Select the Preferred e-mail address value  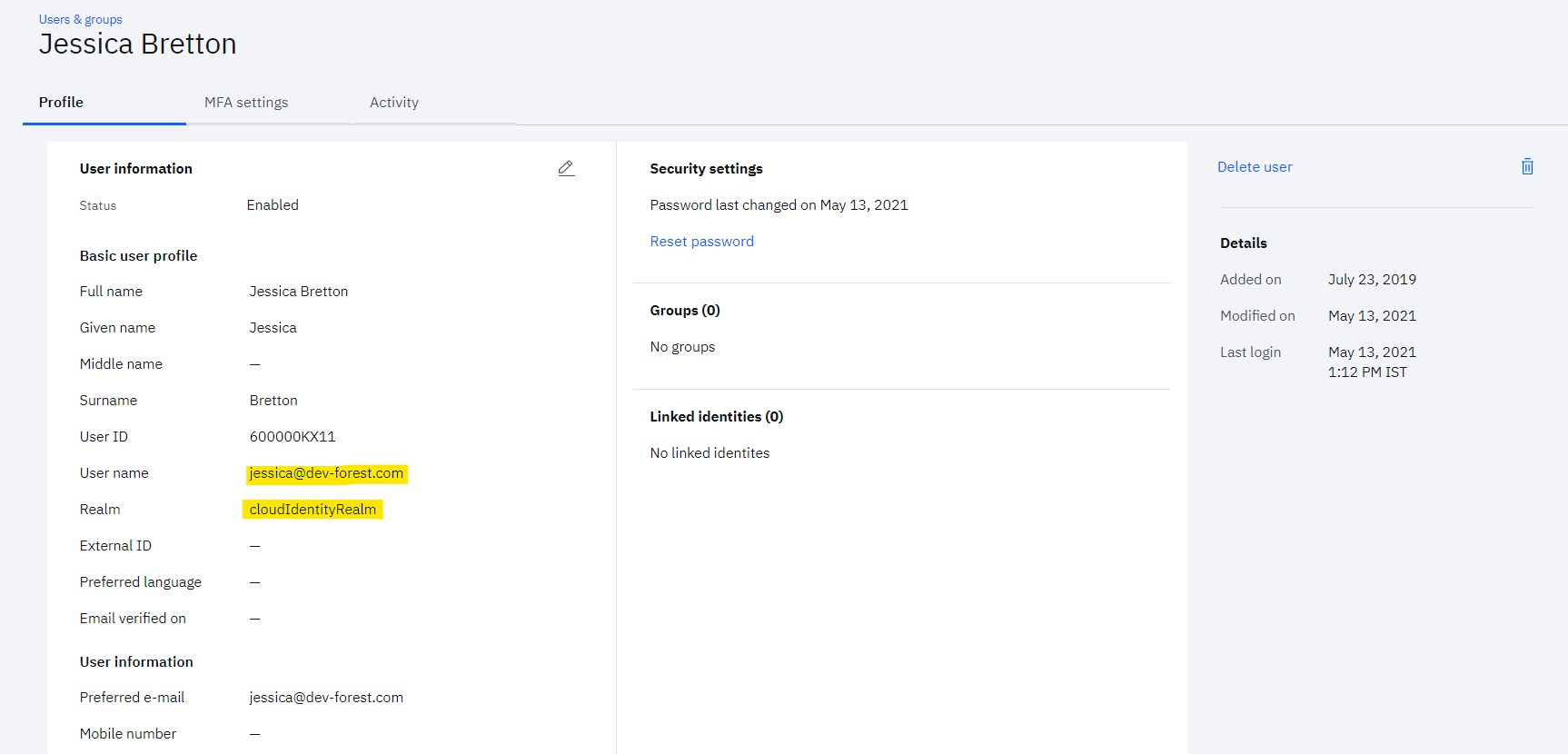326,698
